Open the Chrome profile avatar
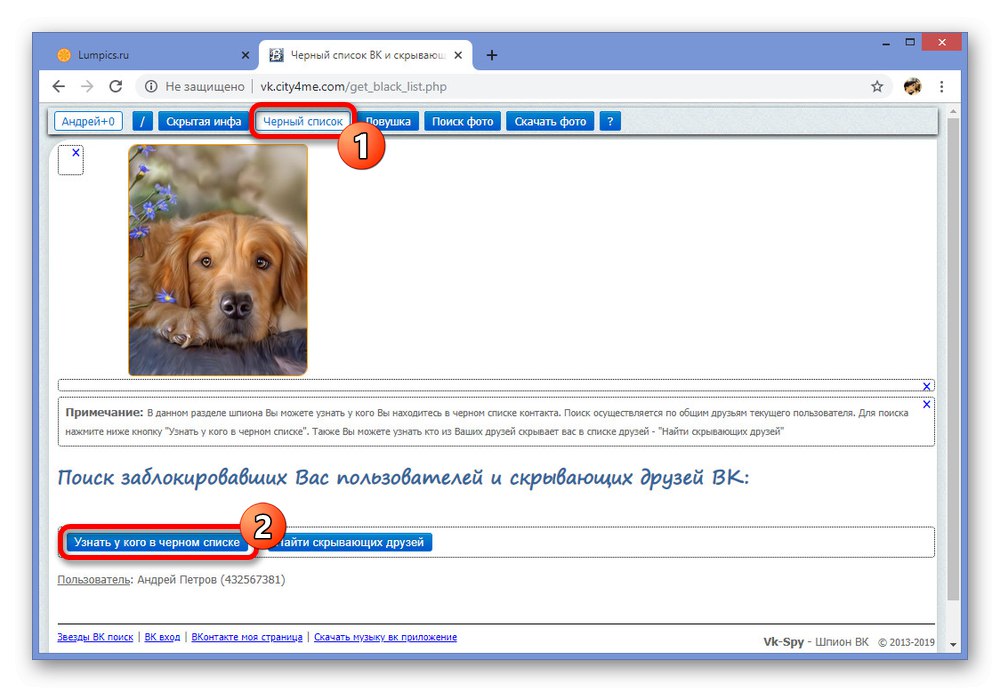This screenshot has width=1000, height=692. tap(913, 86)
